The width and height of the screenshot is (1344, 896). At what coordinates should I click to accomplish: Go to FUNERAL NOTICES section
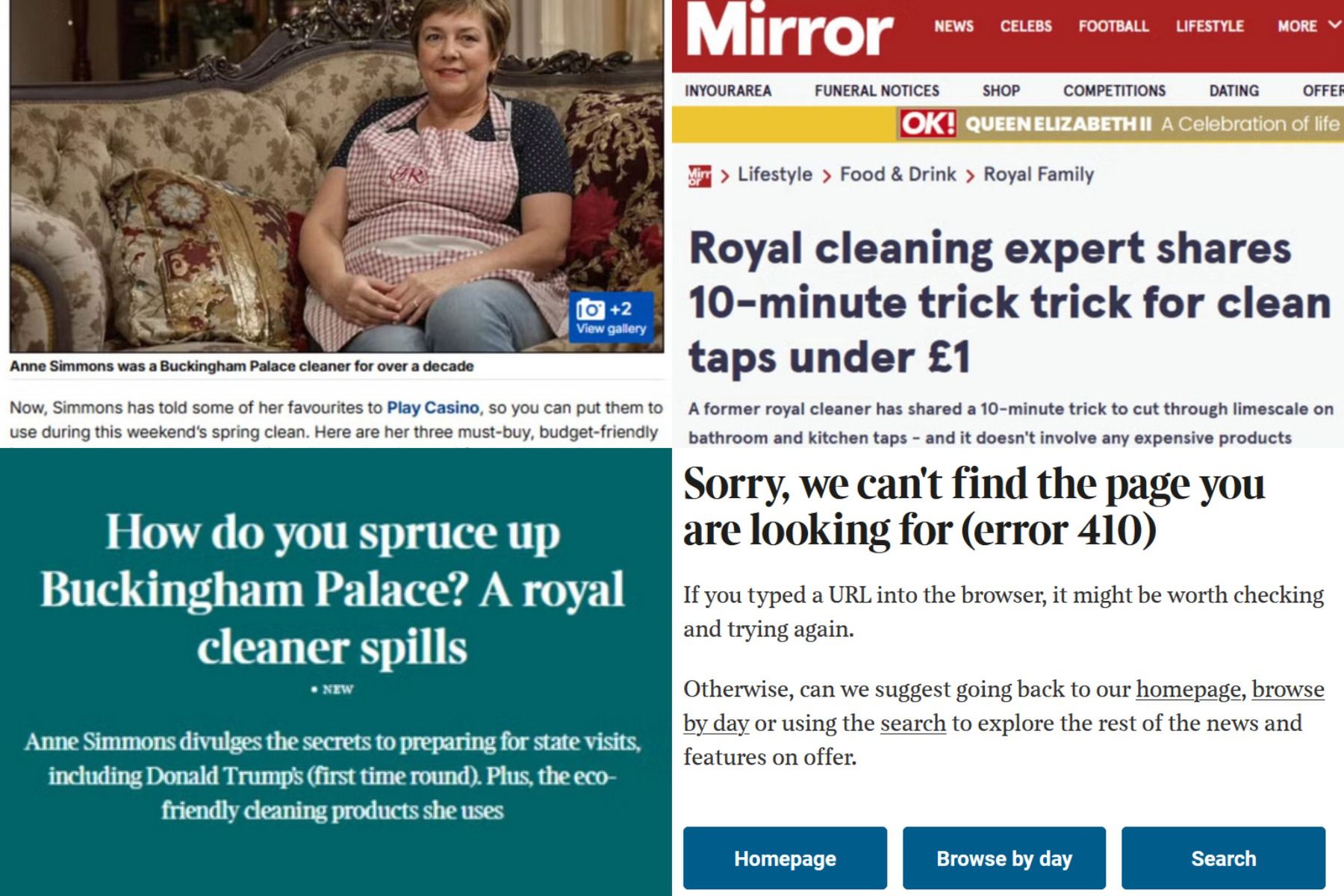pos(877,91)
